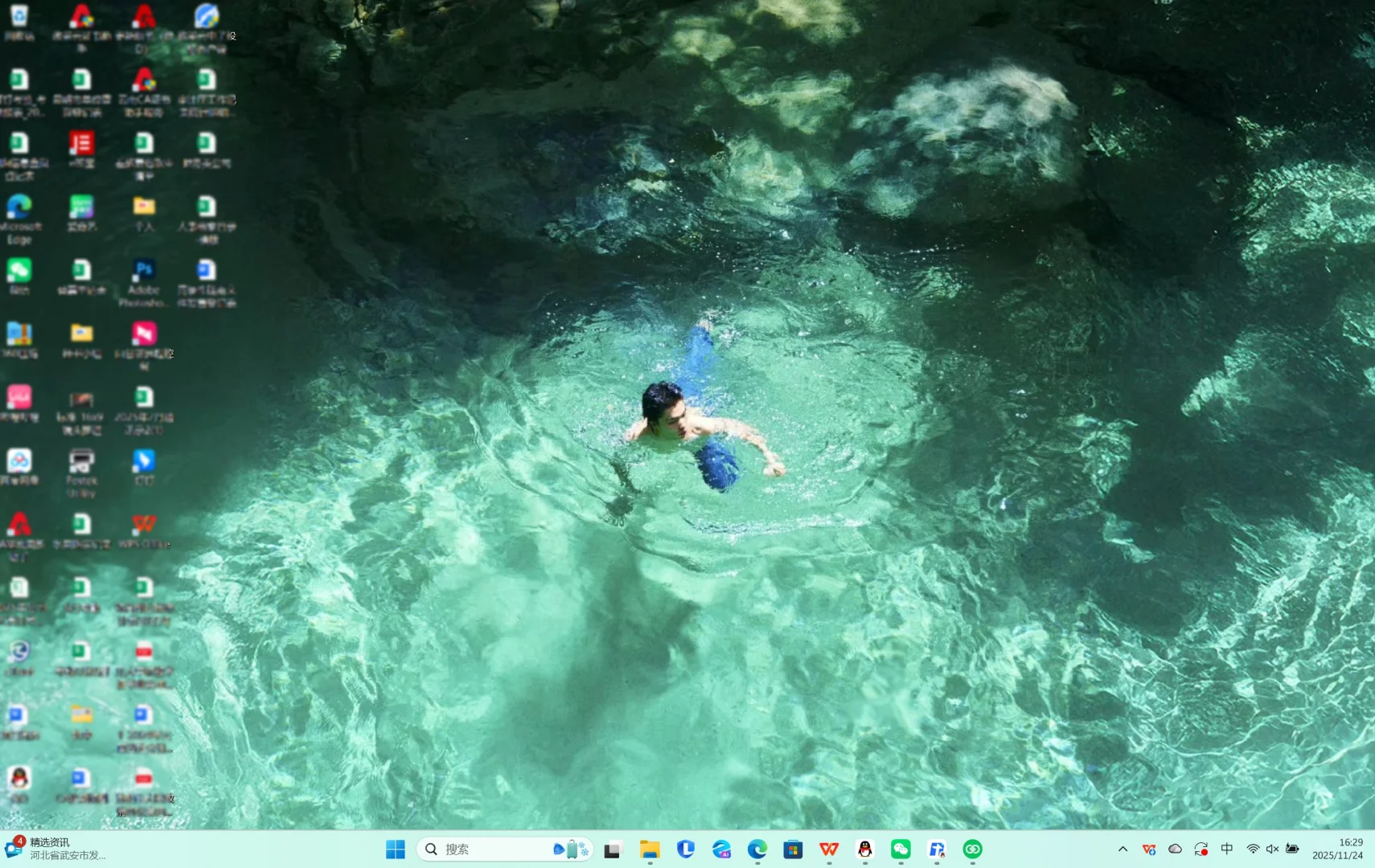Open Task View from the taskbar
The image size is (1375, 868).
pyautogui.click(x=614, y=850)
